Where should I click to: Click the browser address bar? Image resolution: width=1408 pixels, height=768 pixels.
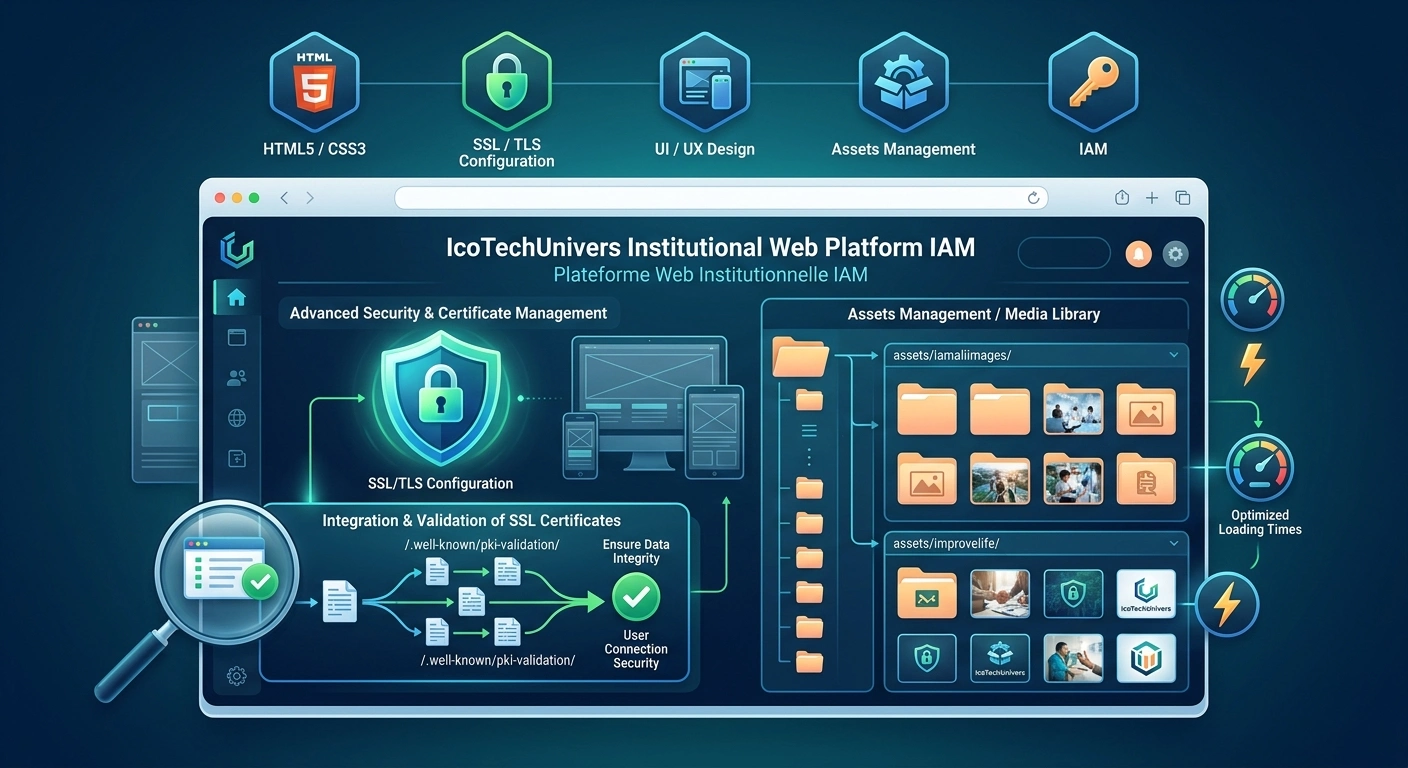pyautogui.click(x=721, y=198)
